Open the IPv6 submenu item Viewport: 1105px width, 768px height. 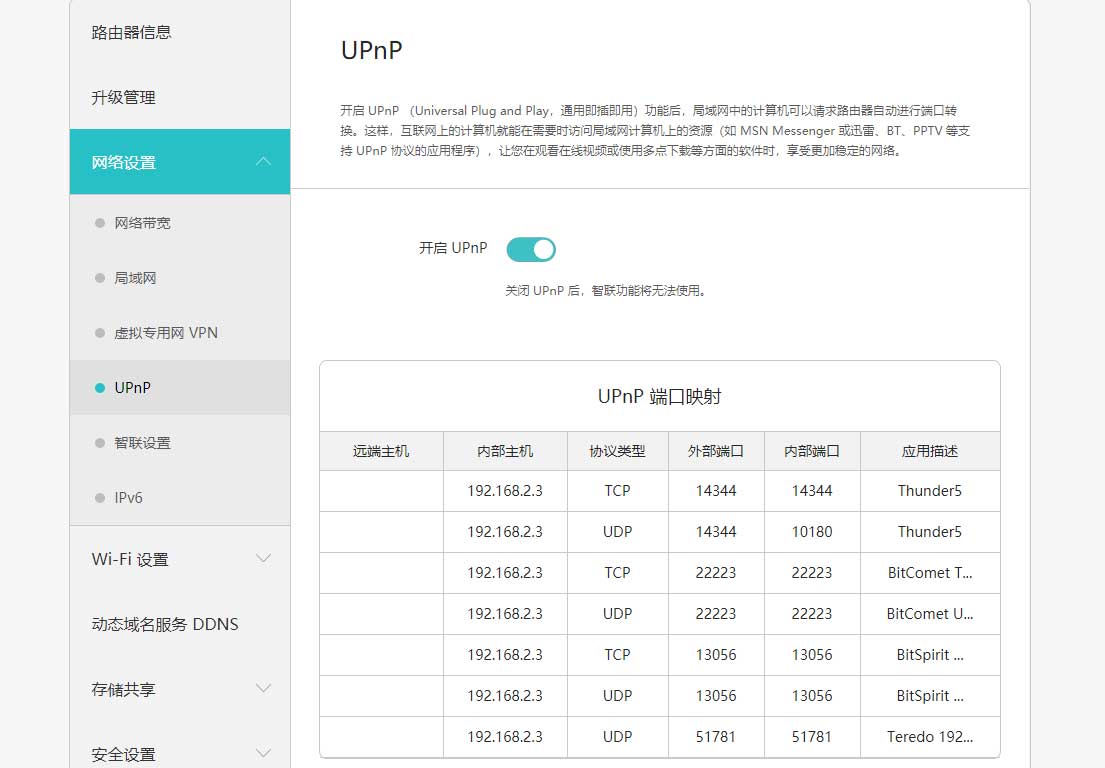click(128, 497)
